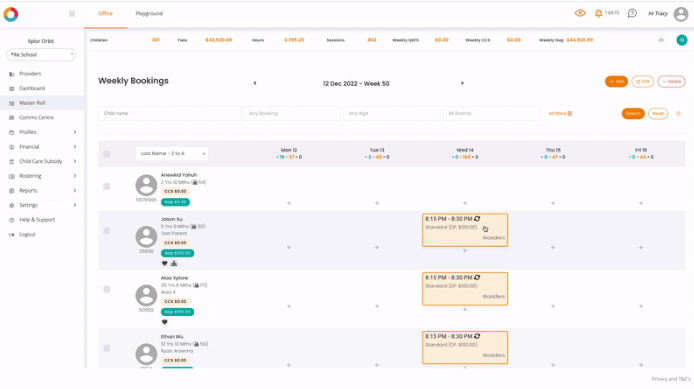Click the Edit button
The image size is (694, 389).
pos(643,81)
